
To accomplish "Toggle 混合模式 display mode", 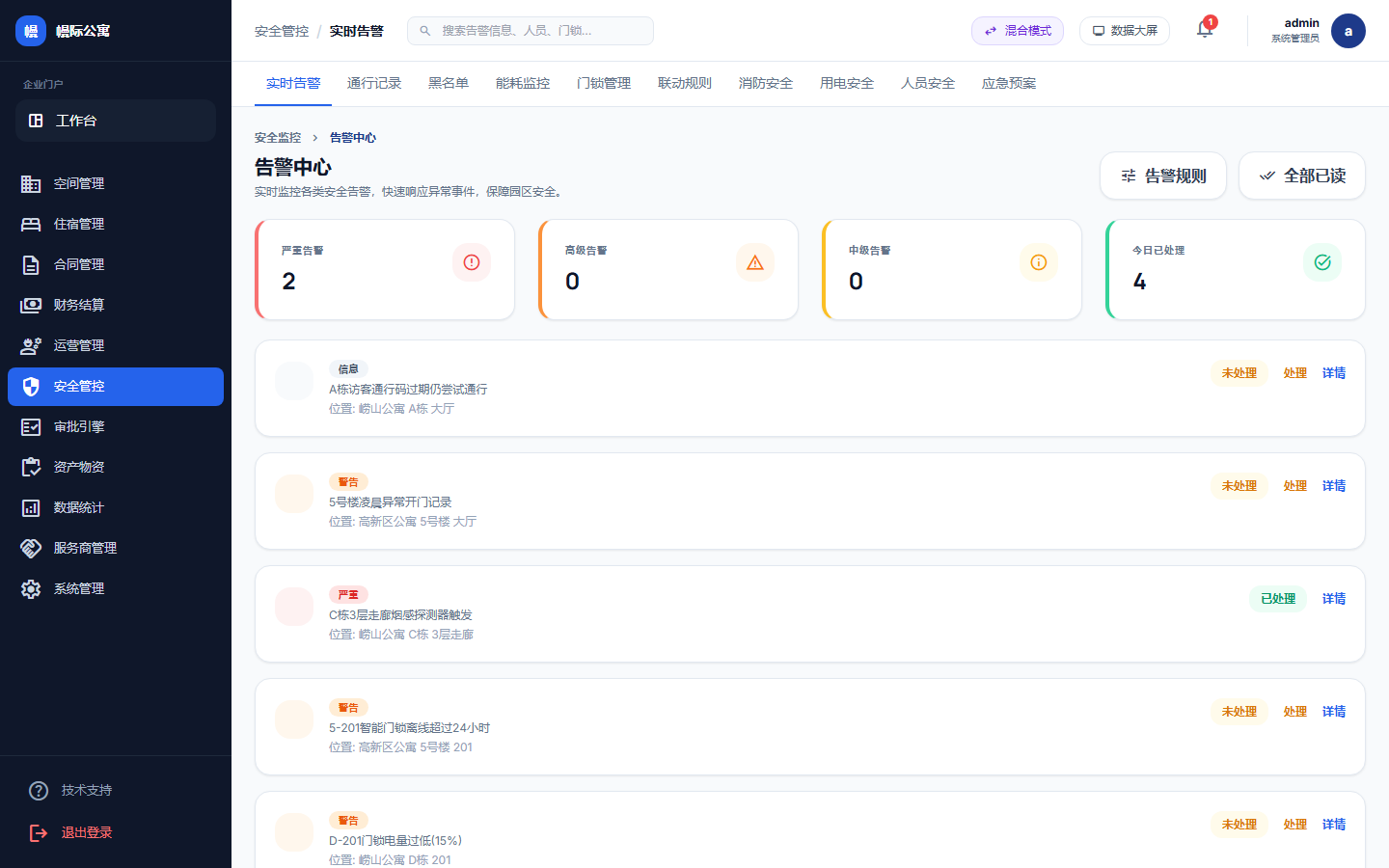I will tap(1018, 30).
